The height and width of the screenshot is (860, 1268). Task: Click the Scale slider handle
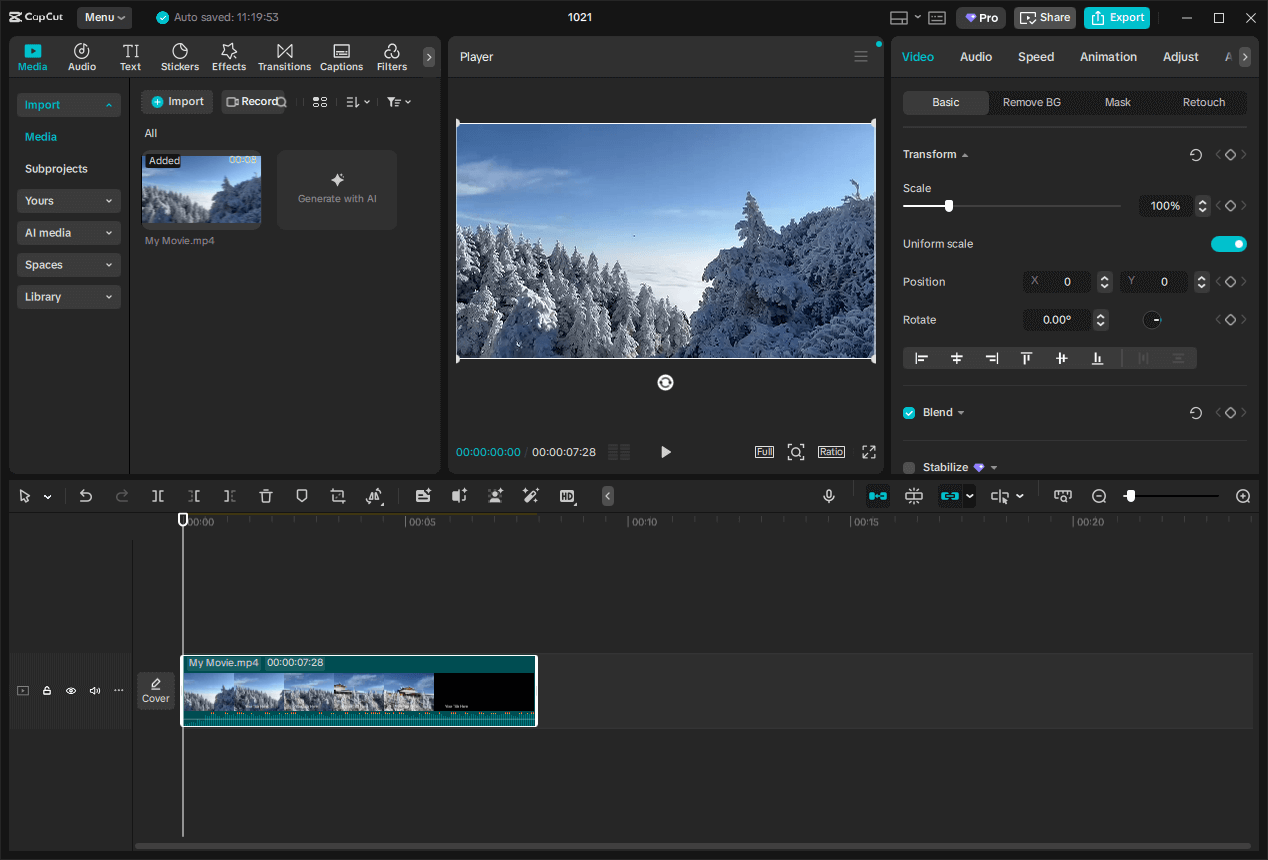(948, 206)
